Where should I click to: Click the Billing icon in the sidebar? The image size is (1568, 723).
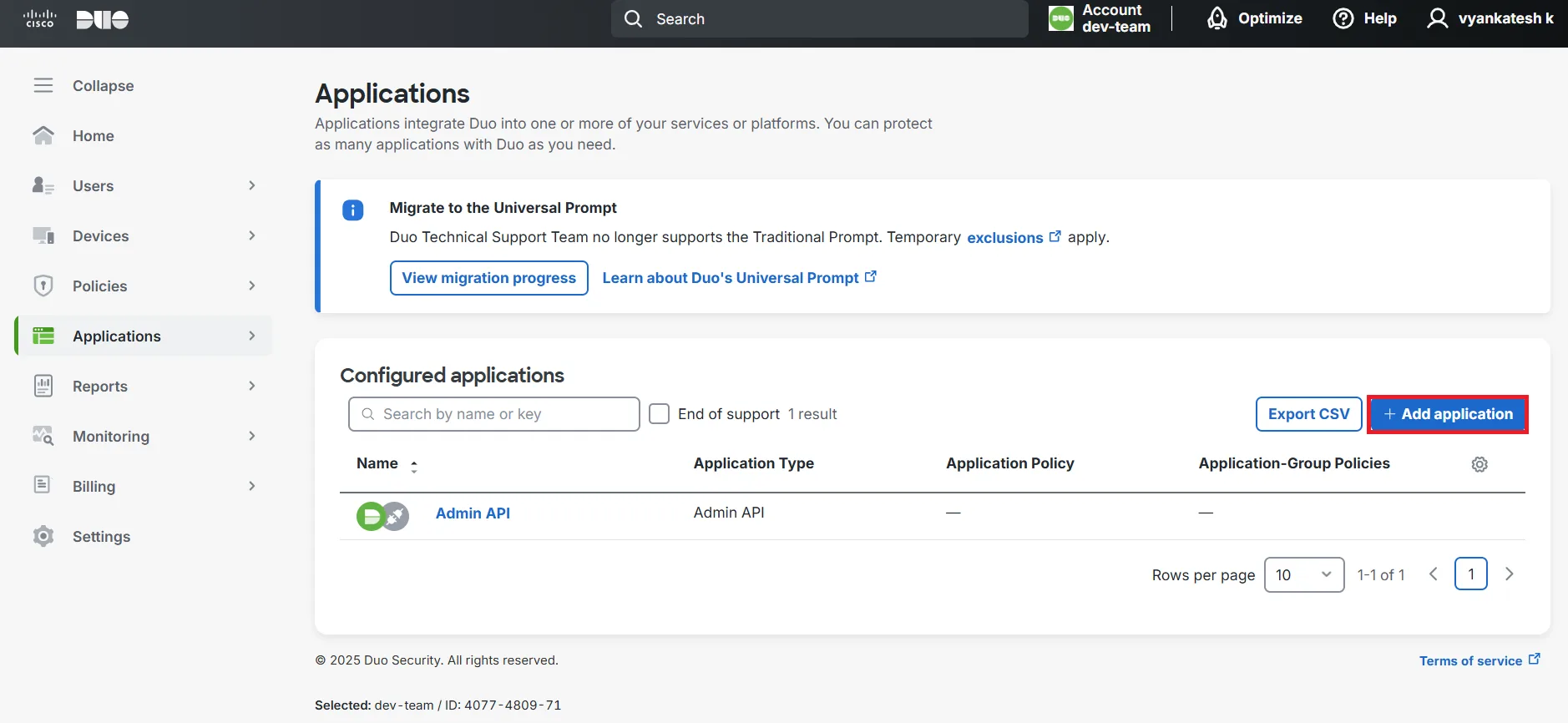coord(42,484)
